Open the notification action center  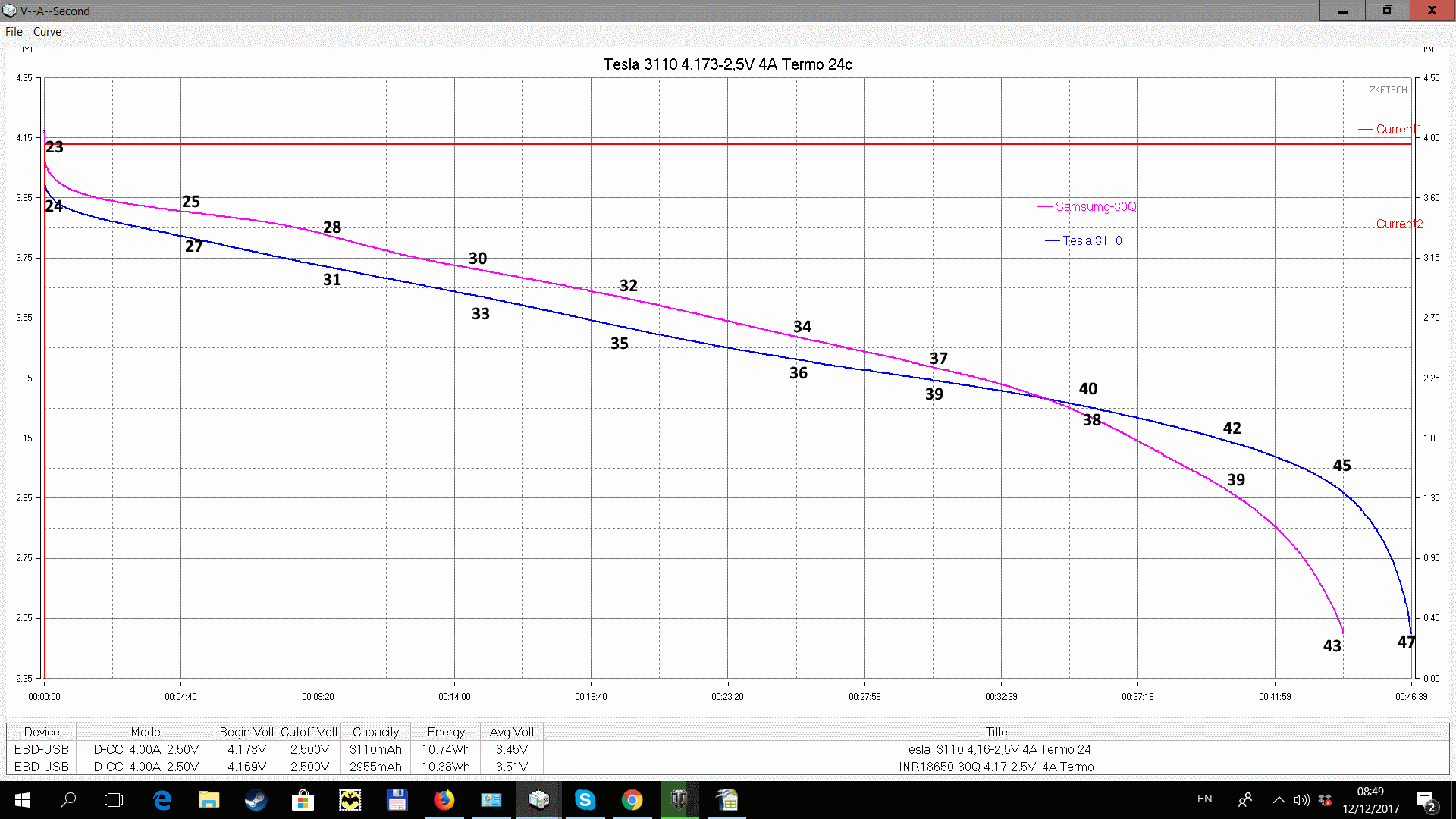pyautogui.click(x=1426, y=801)
